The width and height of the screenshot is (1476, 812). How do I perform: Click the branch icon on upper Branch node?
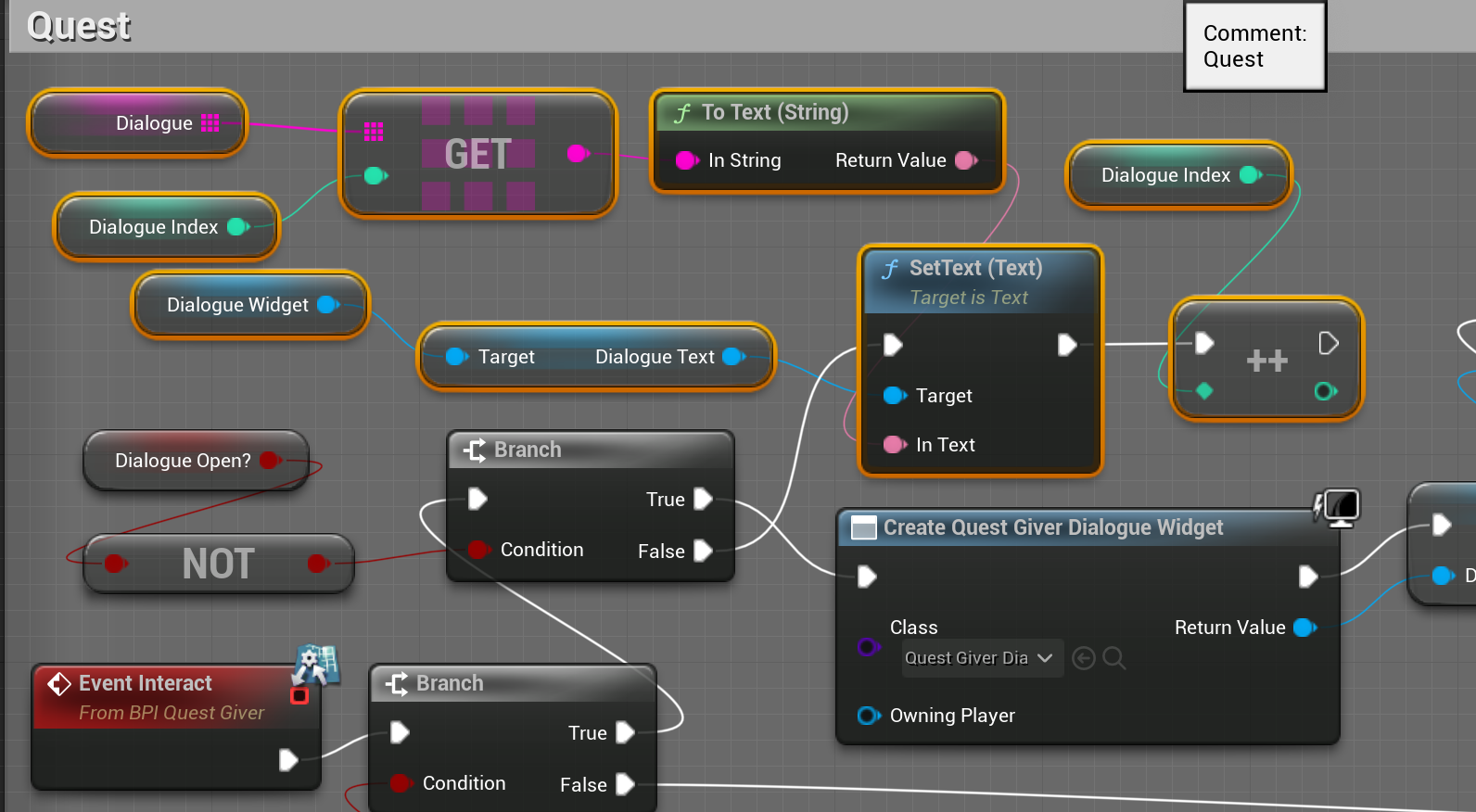pos(475,450)
